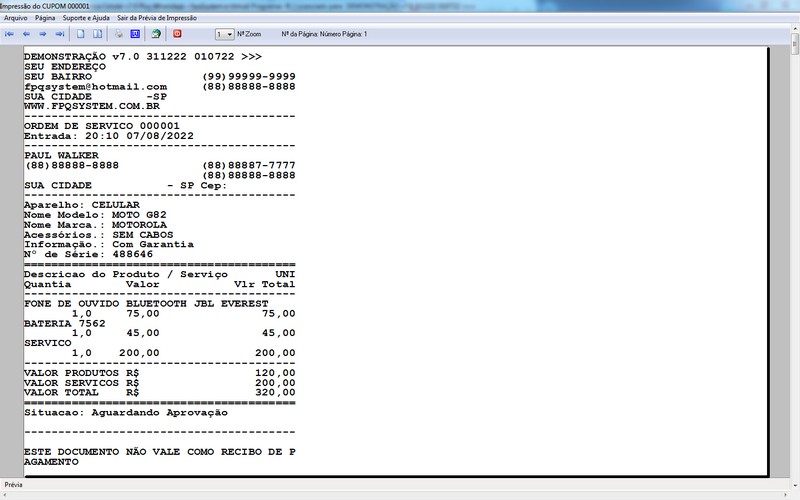This screenshot has height=500, width=800.
Task: Click the 'DEMONSTRAÇÃO v7.0 311222 010722' header line
Action: [x=129, y=57]
